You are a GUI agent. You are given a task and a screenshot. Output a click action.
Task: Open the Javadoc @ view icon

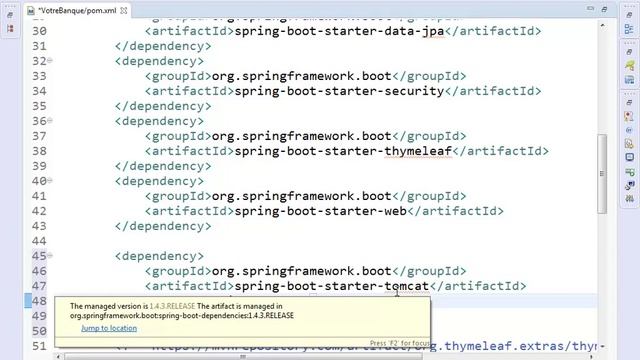click(629, 130)
